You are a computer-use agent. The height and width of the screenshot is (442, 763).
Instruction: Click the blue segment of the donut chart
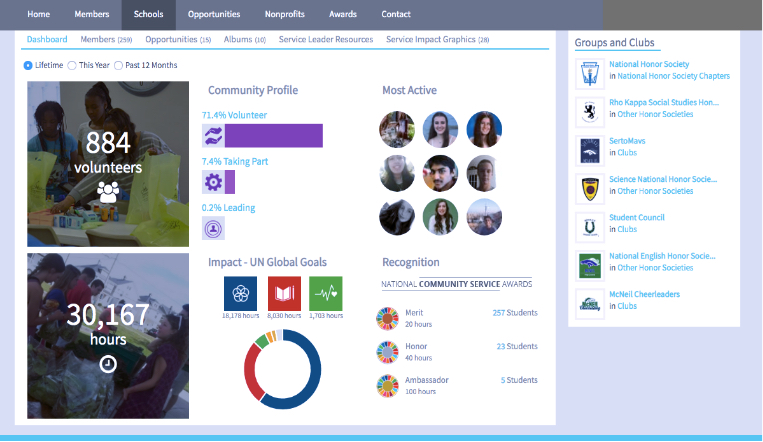(x=313, y=375)
